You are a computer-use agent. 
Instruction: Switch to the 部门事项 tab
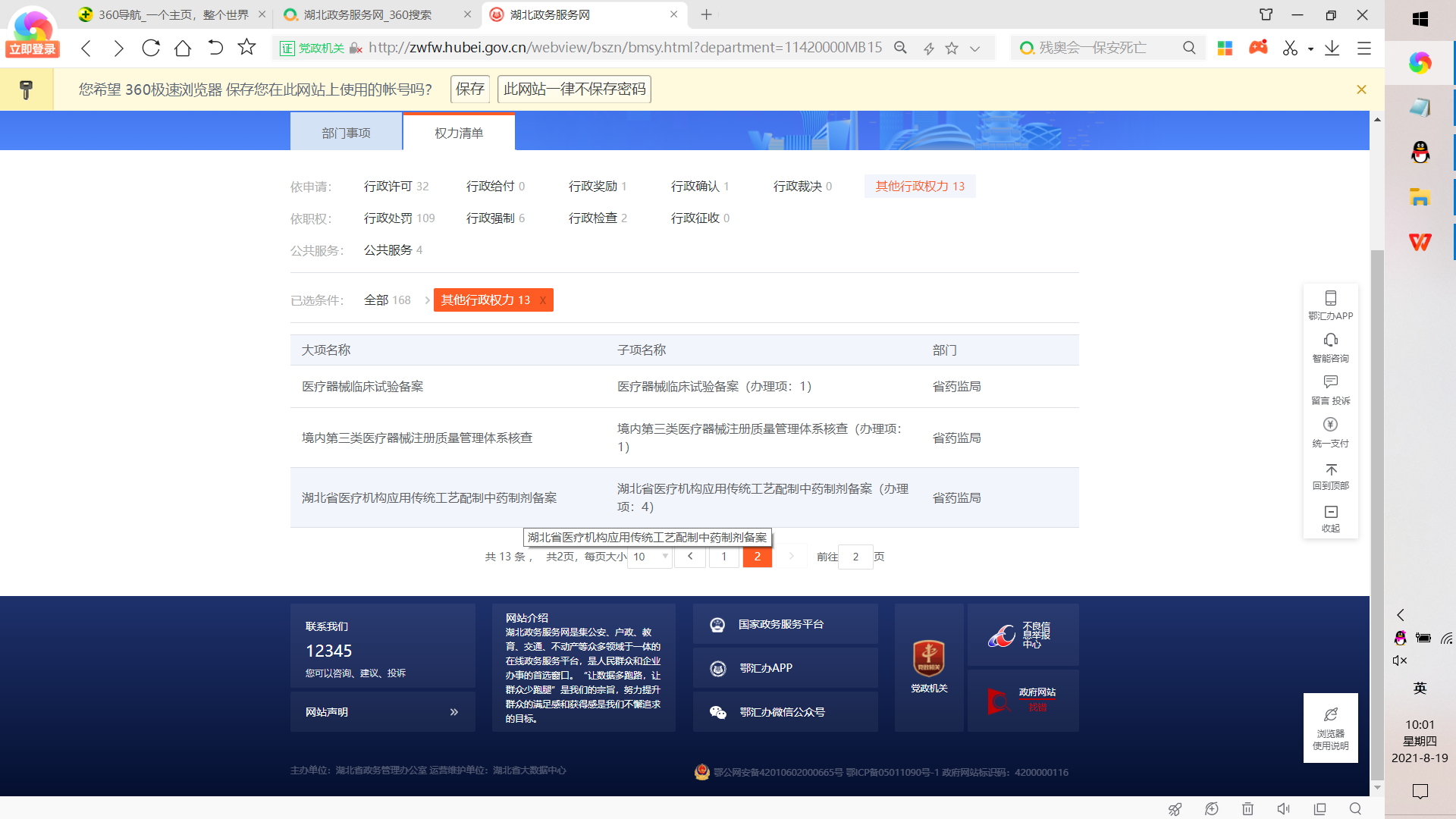pyautogui.click(x=346, y=133)
